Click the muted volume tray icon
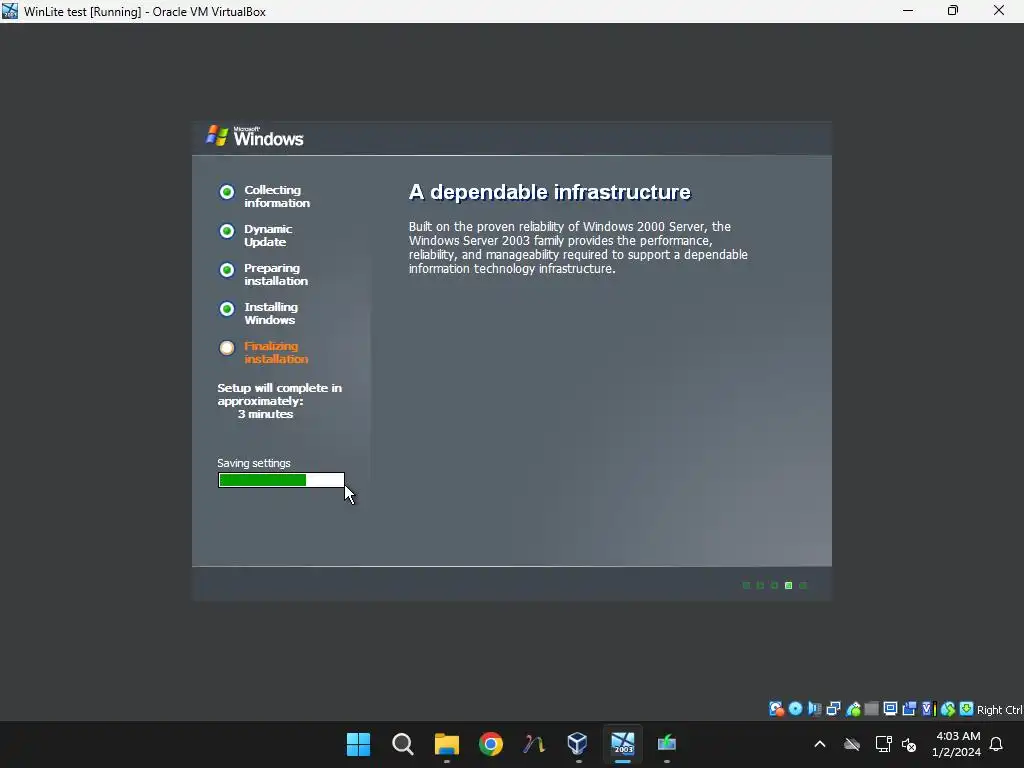 click(909, 744)
